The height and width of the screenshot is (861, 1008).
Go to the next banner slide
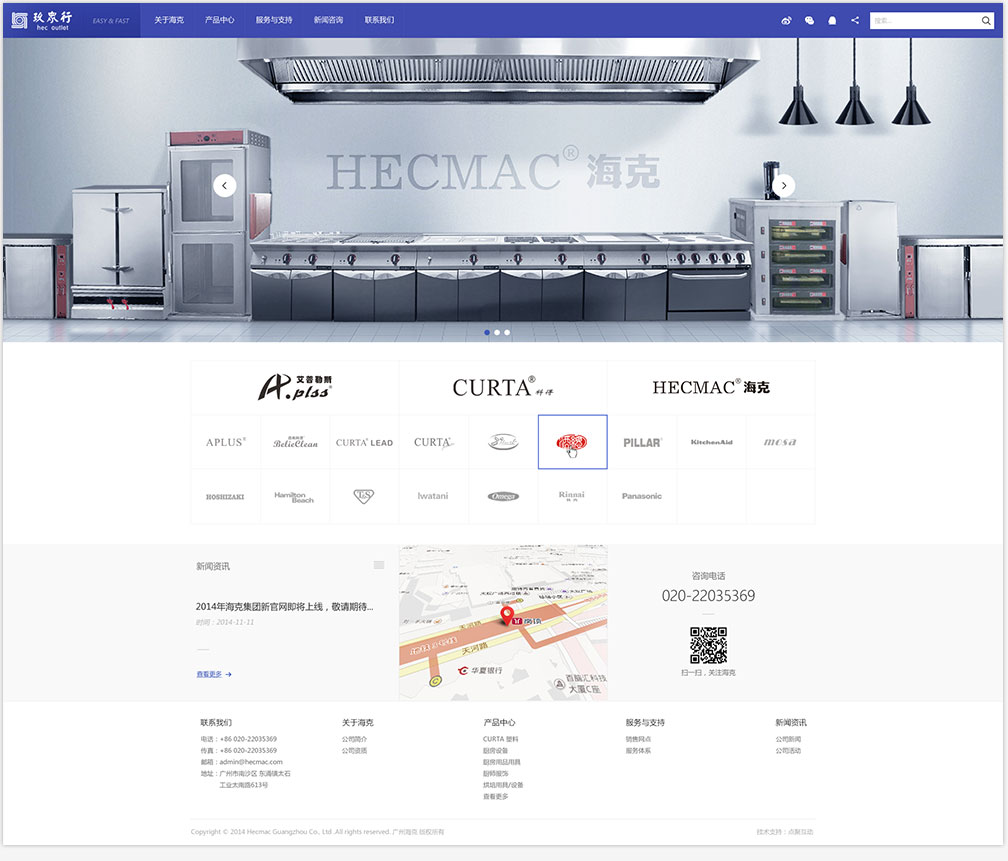tap(784, 185)
